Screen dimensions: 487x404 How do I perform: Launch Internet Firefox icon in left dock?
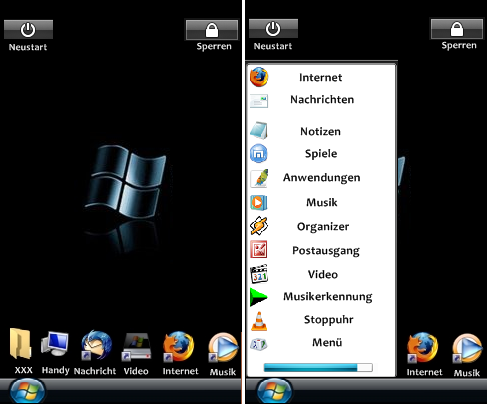pos(178,347)
